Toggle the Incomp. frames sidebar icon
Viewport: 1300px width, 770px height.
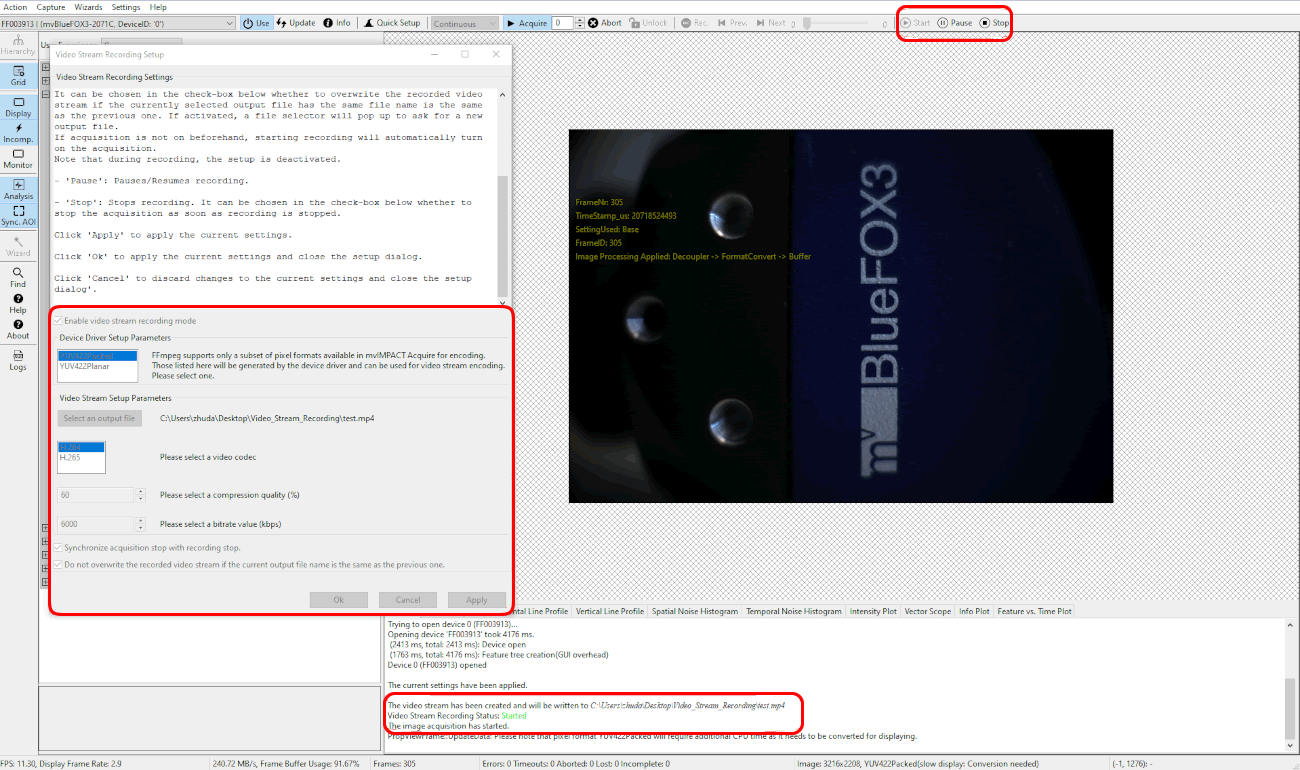pos(18,133)
